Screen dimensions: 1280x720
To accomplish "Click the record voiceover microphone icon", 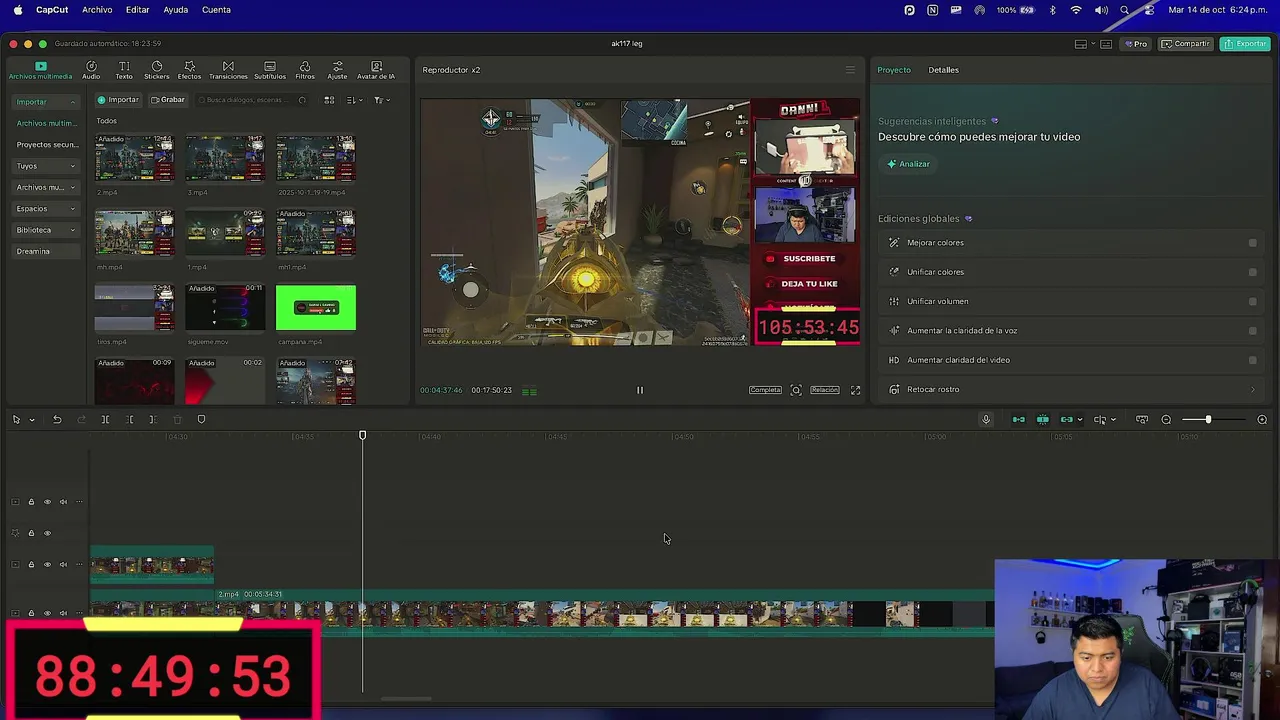I will tap(985, 419).
